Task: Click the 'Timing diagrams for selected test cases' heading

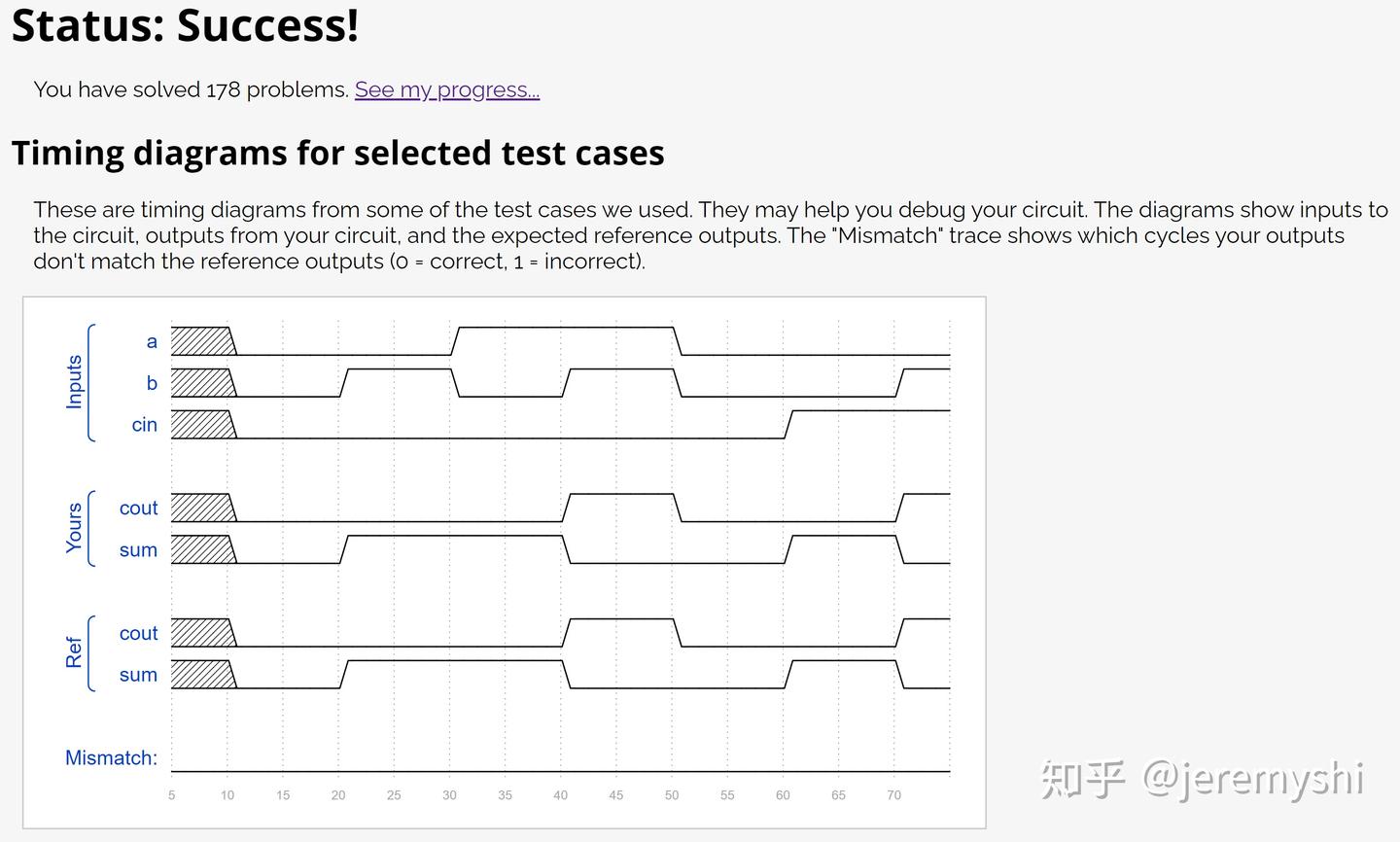Action: click(337, 153)
